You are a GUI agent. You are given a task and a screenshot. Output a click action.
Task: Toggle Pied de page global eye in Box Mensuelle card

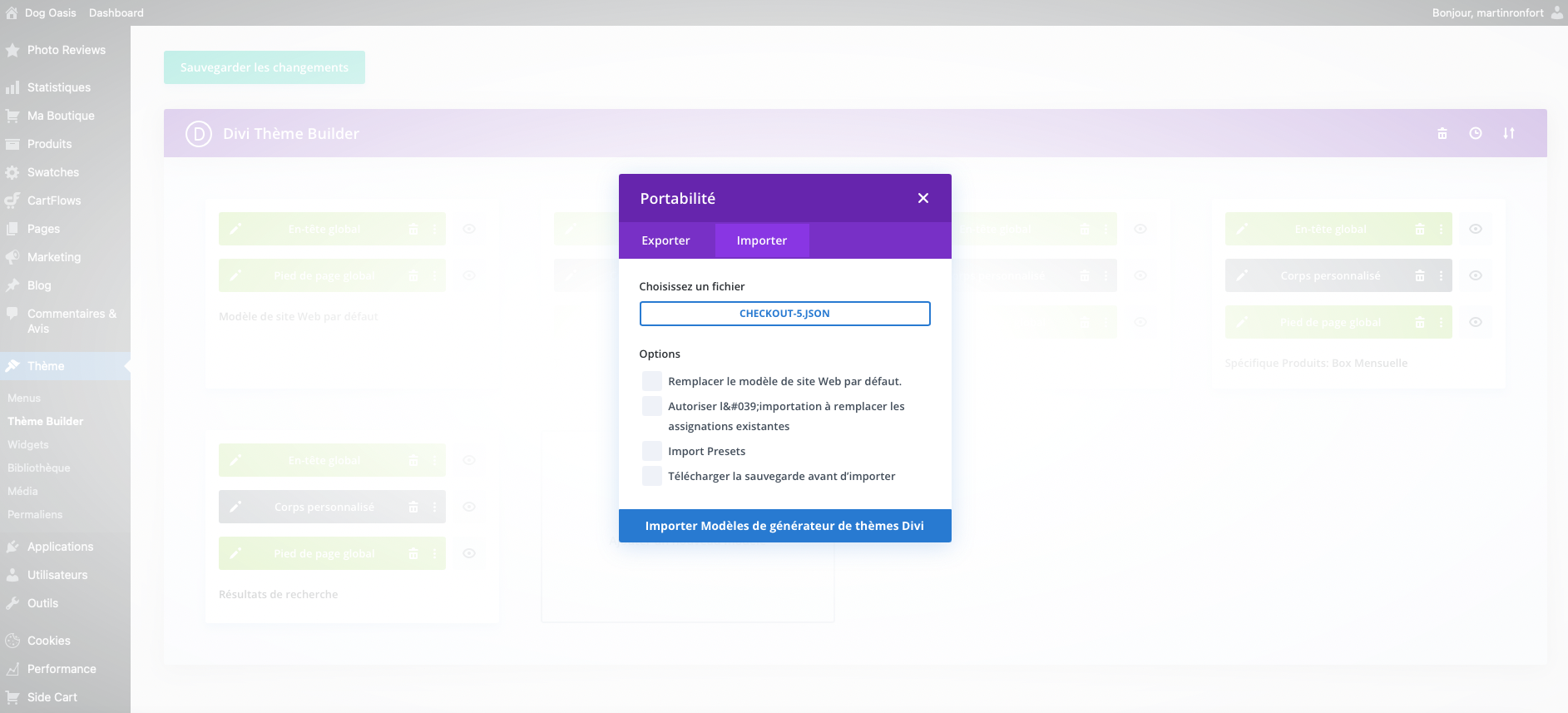click(1476, 322)
